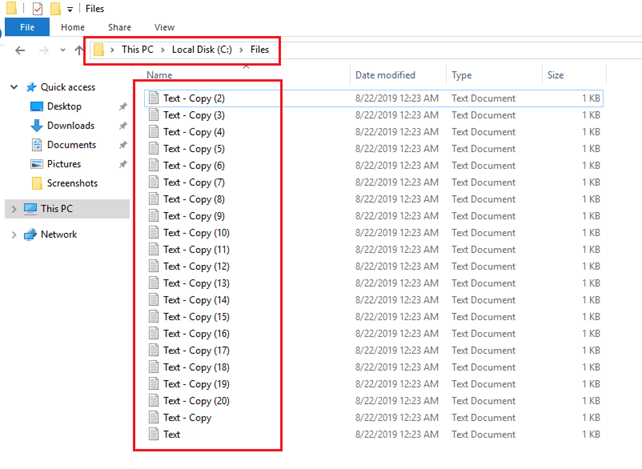
Task: Open Documents in the navigation pane
Action: pyautogui.click(x=72, y=145)
